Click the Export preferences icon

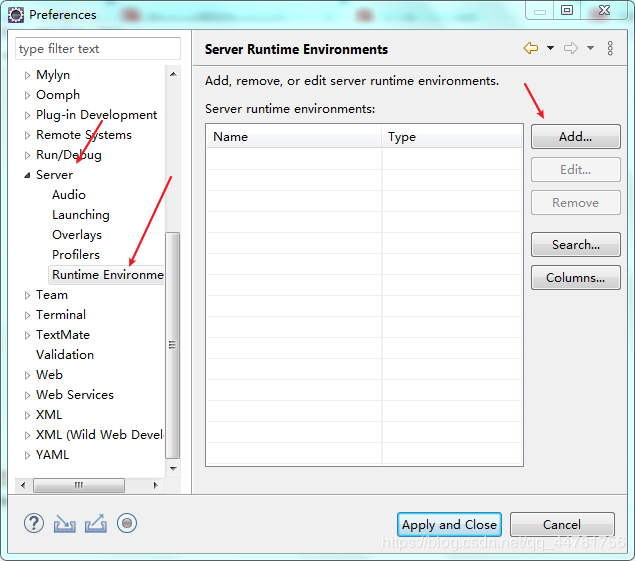(x=96, y=523)
